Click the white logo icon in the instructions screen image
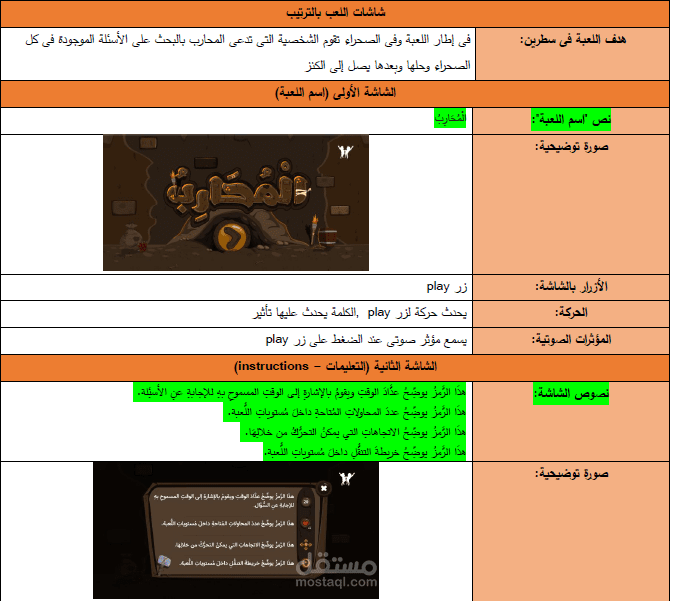673x601 pixels. pyautogui.click(x=346, y=479)
